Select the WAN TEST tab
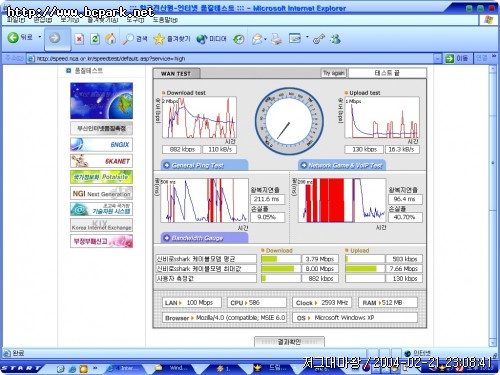This screenshot has width=500, height=375. pos(176,74)
